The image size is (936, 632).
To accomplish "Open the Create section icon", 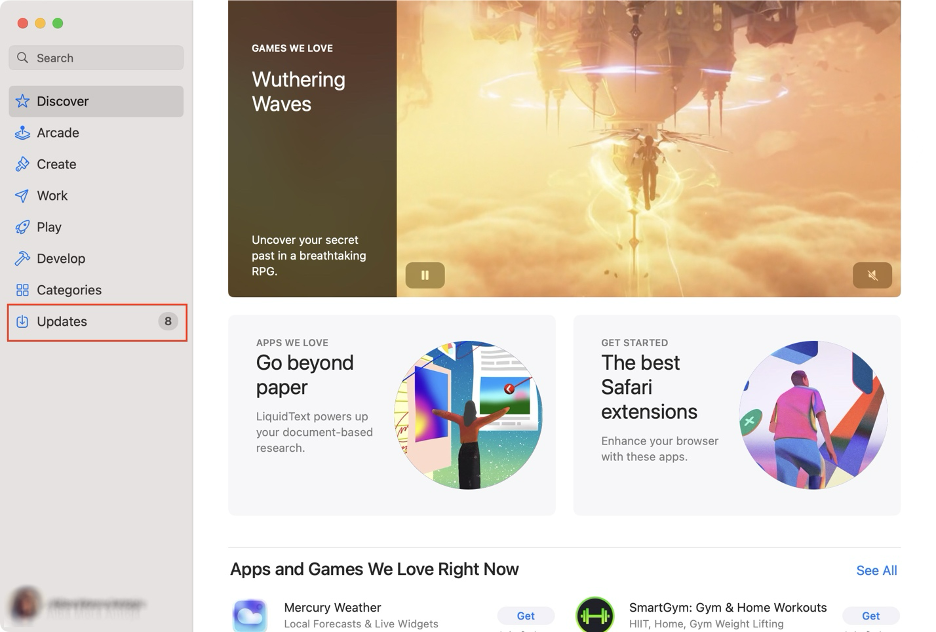I will click(x=23, y=164).
